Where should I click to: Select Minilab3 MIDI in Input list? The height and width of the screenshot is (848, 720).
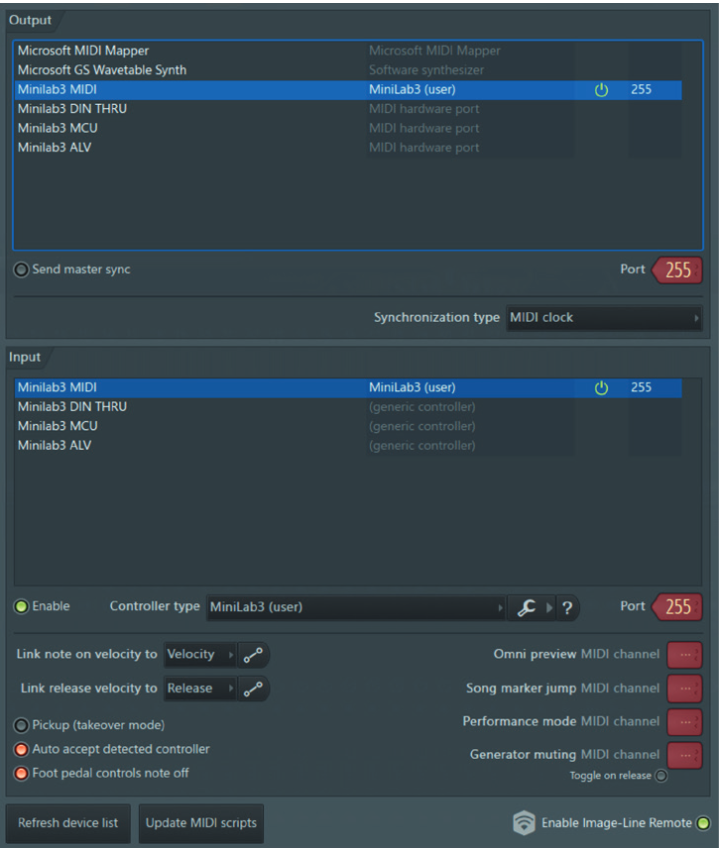348,388
